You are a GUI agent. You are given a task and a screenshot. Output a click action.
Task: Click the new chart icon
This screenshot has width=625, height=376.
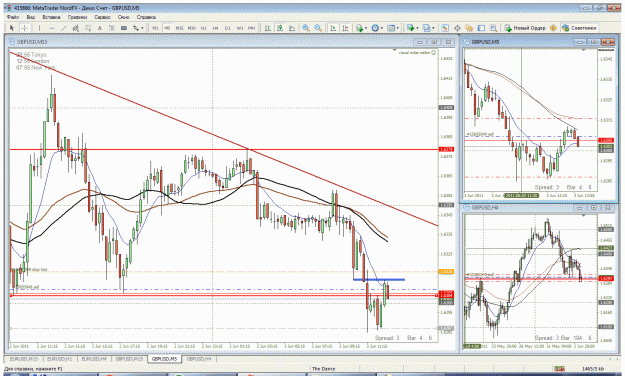[410, 28]
